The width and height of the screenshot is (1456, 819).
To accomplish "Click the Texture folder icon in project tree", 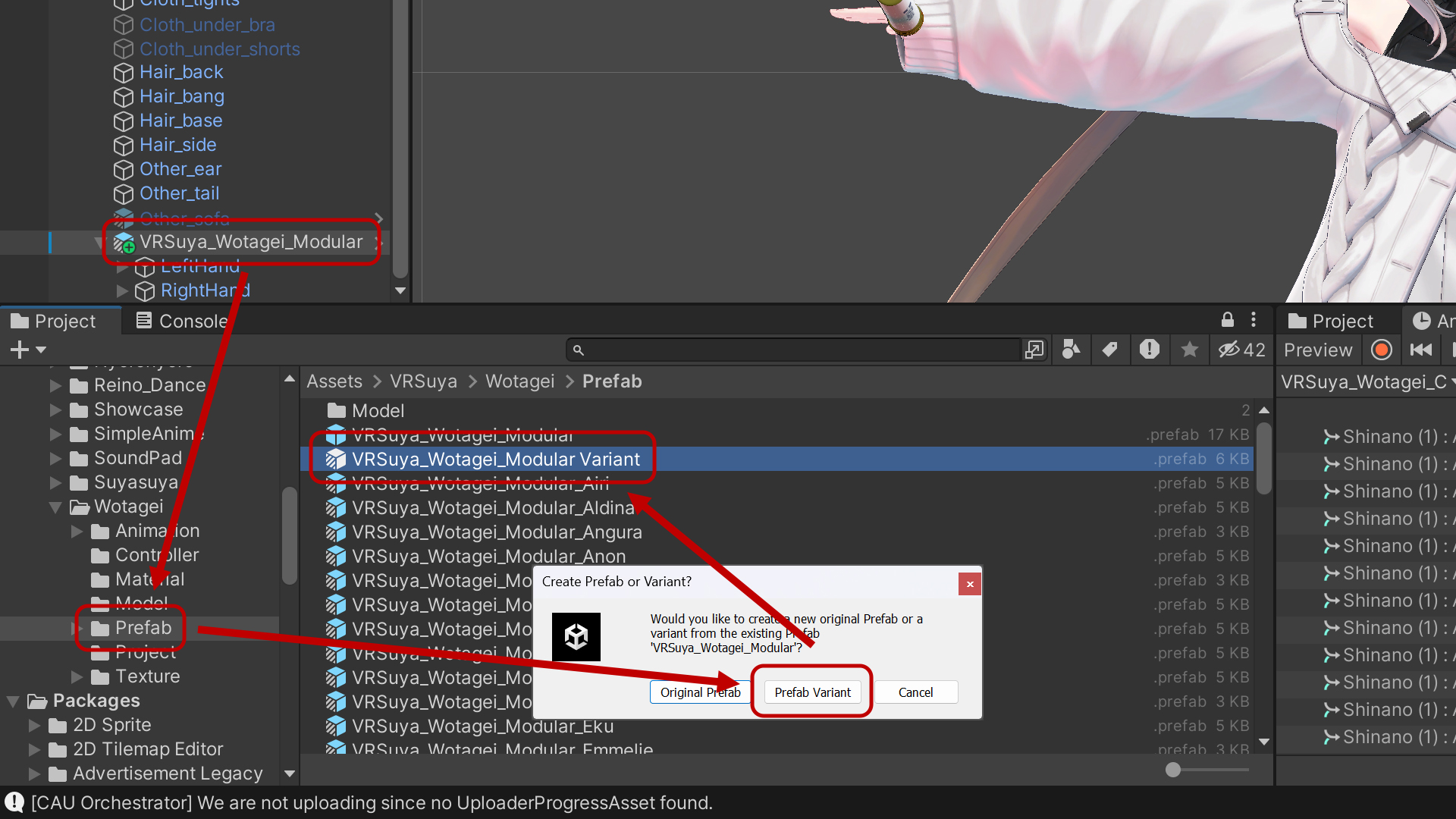I will (x=100, y=676).
